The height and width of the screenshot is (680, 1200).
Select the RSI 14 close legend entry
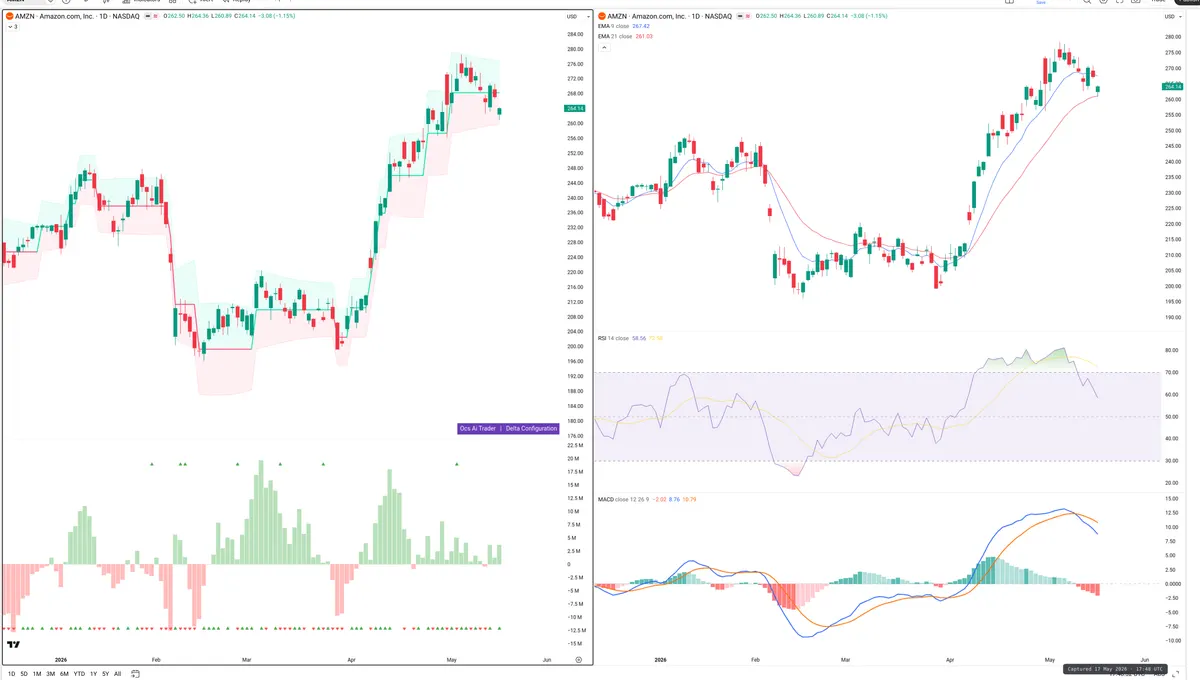(613, 338)
